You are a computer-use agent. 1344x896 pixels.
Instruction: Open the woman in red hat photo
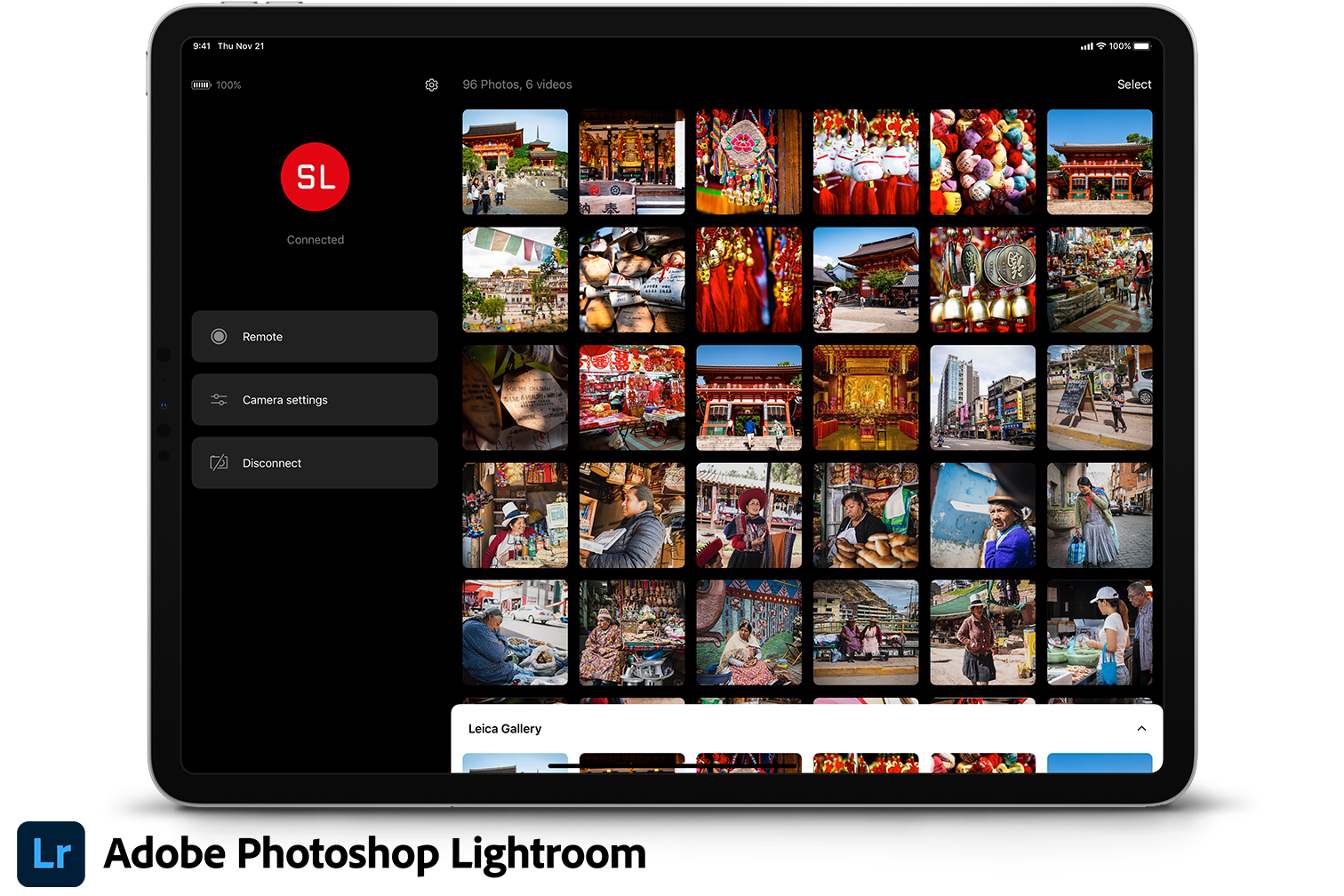click(748, 516)
